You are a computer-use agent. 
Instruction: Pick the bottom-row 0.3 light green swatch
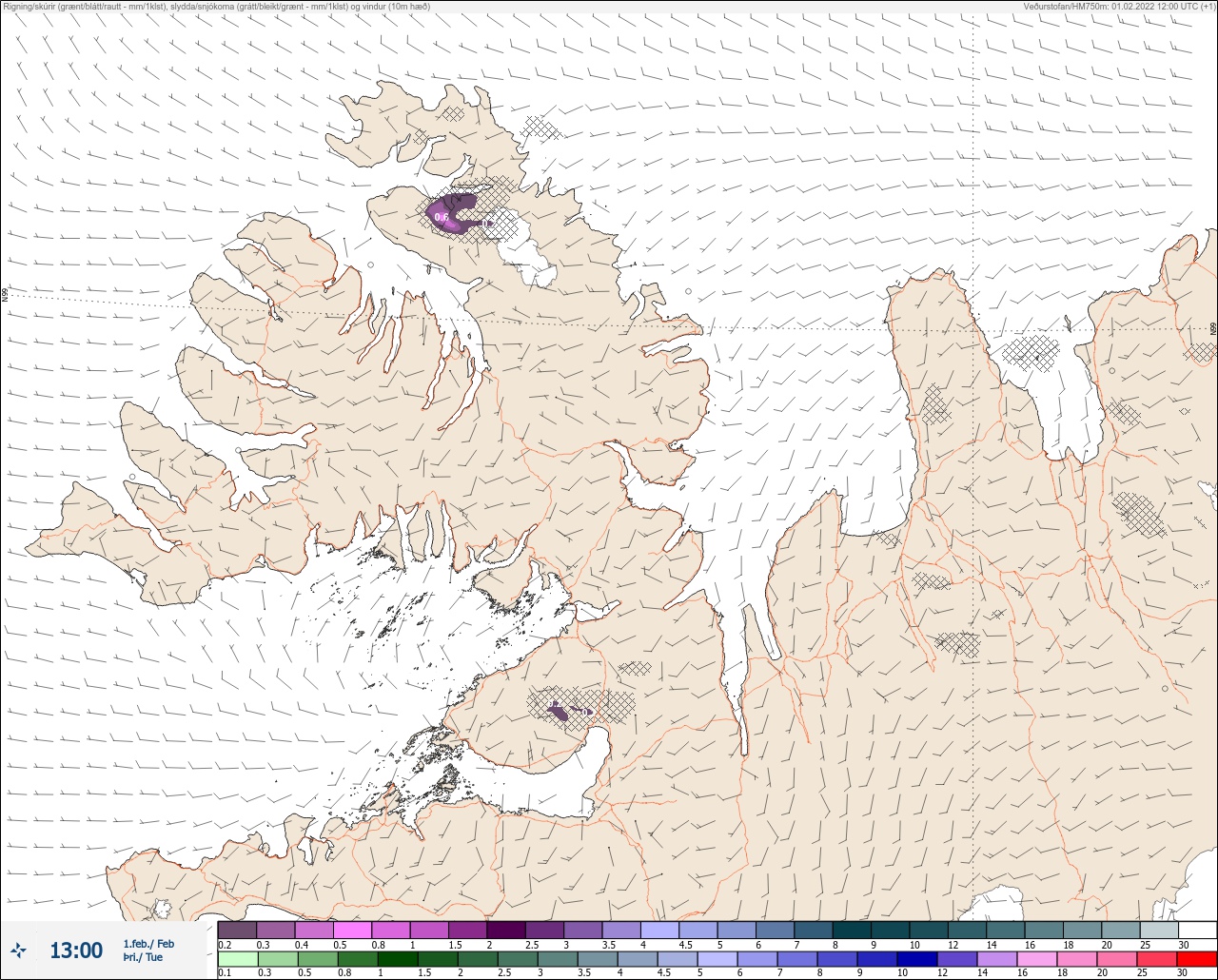[278, 958]
